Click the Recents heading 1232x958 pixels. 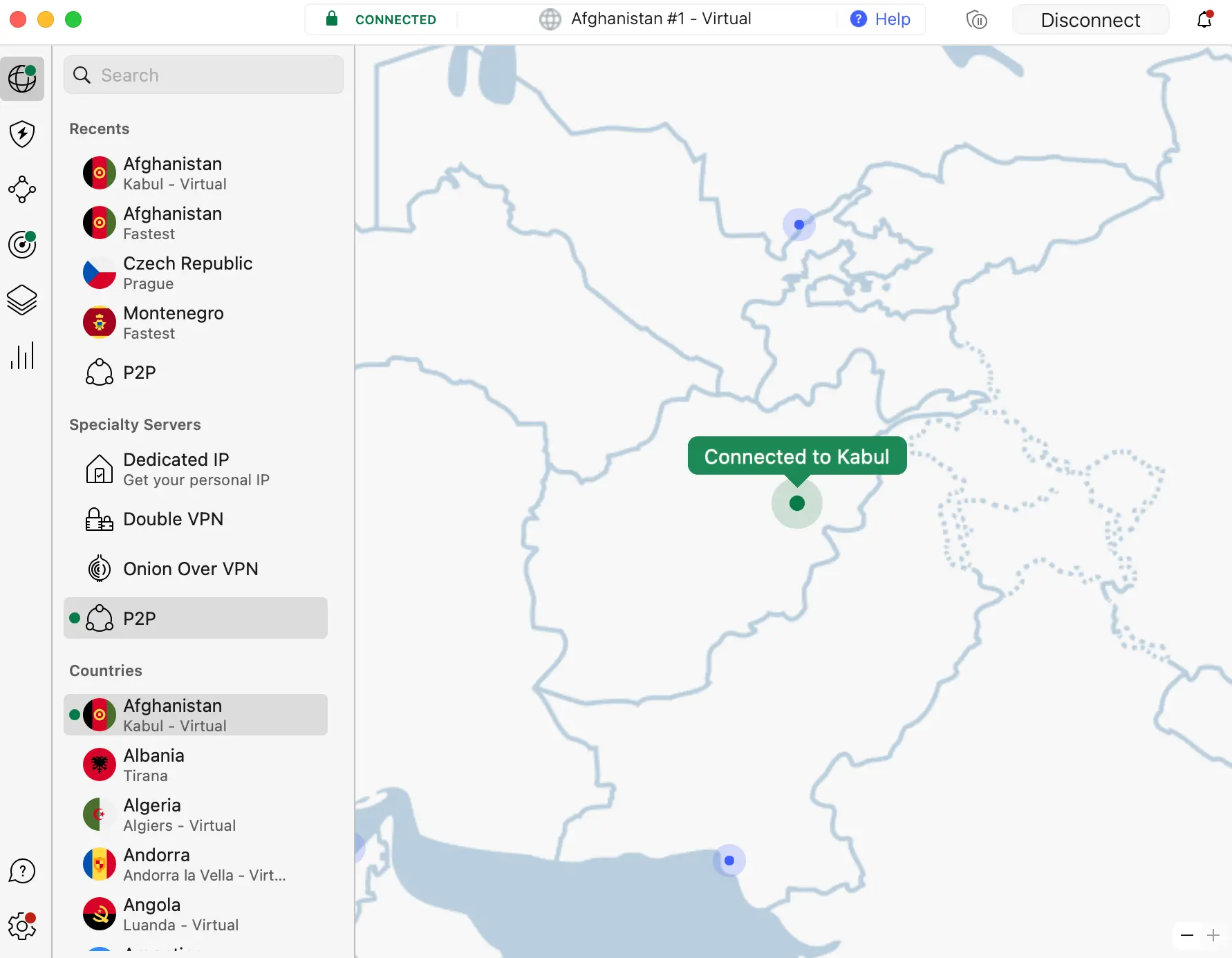(99, 129)
